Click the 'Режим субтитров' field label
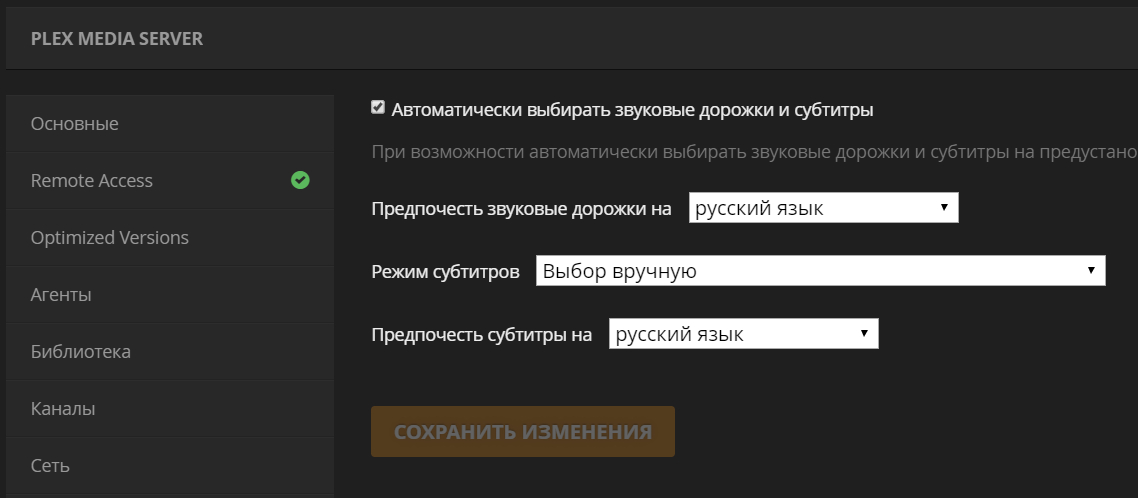Viewport: 1138px width, 498px height. pyautogui.click(x=445, y=272)
